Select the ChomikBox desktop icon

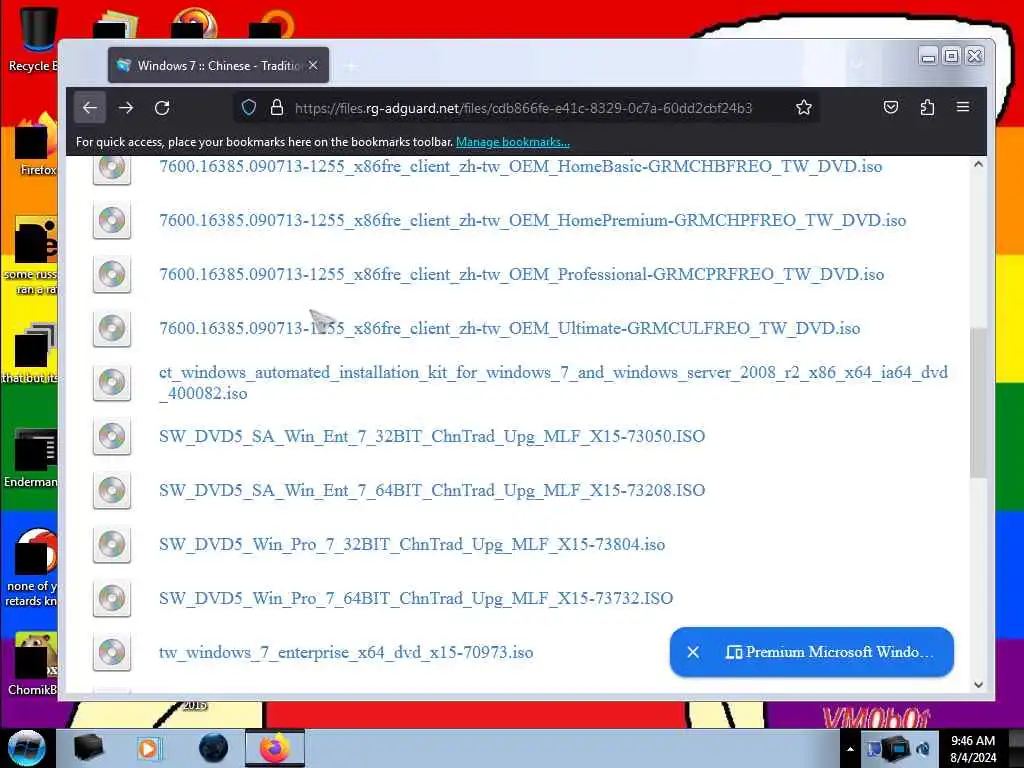tap(31, 665)
